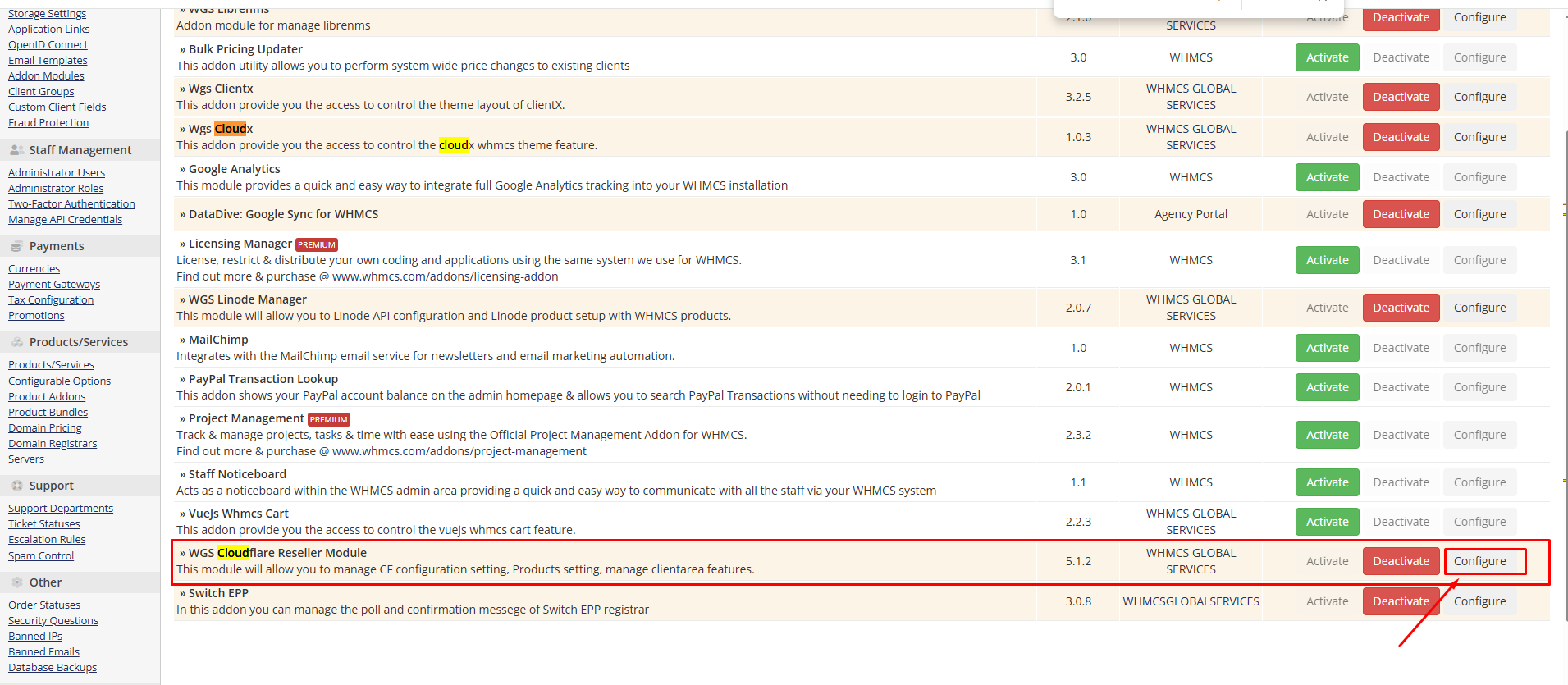Select the Database Backups link
The width and height of the screenshot is (1568, 685).
[x=53, y=668]
